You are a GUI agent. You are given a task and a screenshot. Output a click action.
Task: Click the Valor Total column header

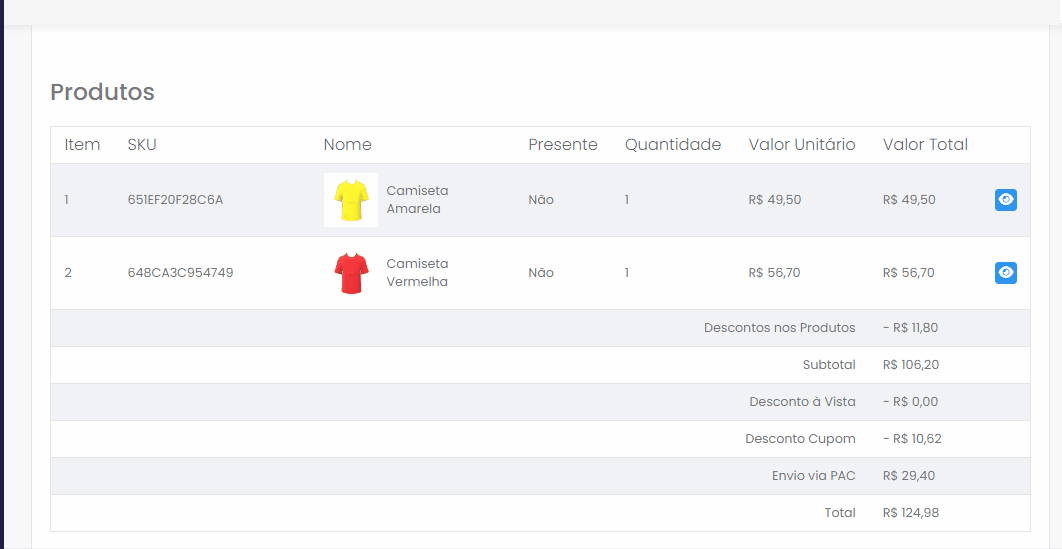pyautogui.click(x=925, y=144)
